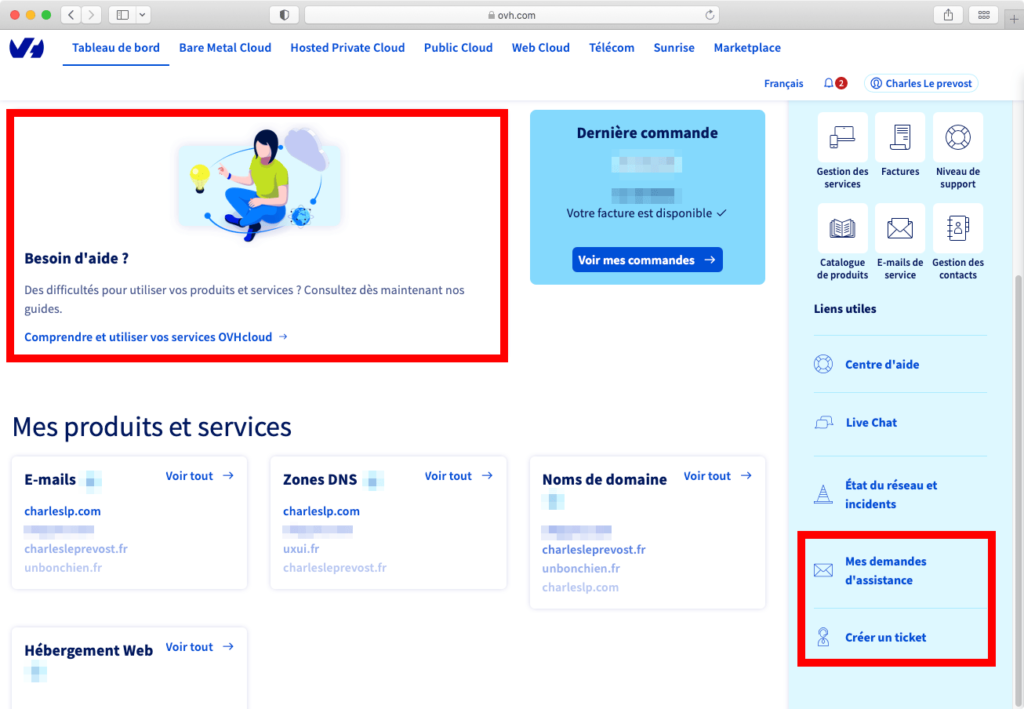The image size is (1024, 709).
Task: Click the Créer un ticket link
Action: (886, 637)
